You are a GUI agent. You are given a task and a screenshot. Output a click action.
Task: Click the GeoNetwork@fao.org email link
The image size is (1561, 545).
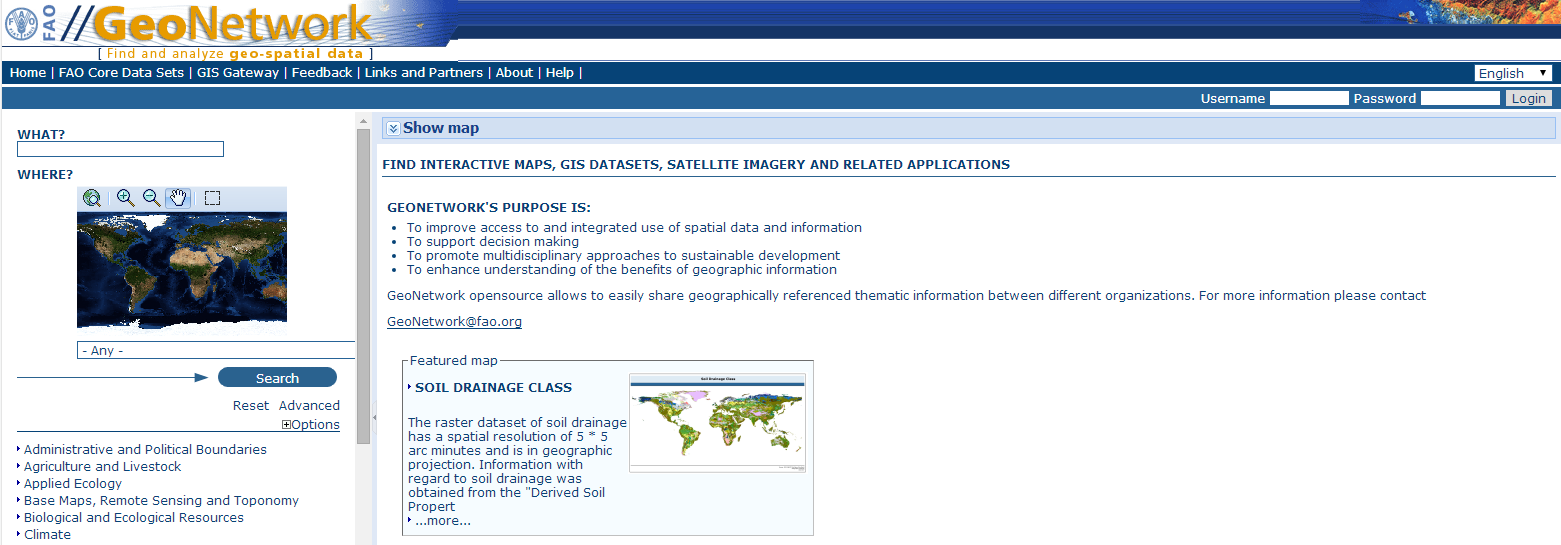click(x=454, y=322)
